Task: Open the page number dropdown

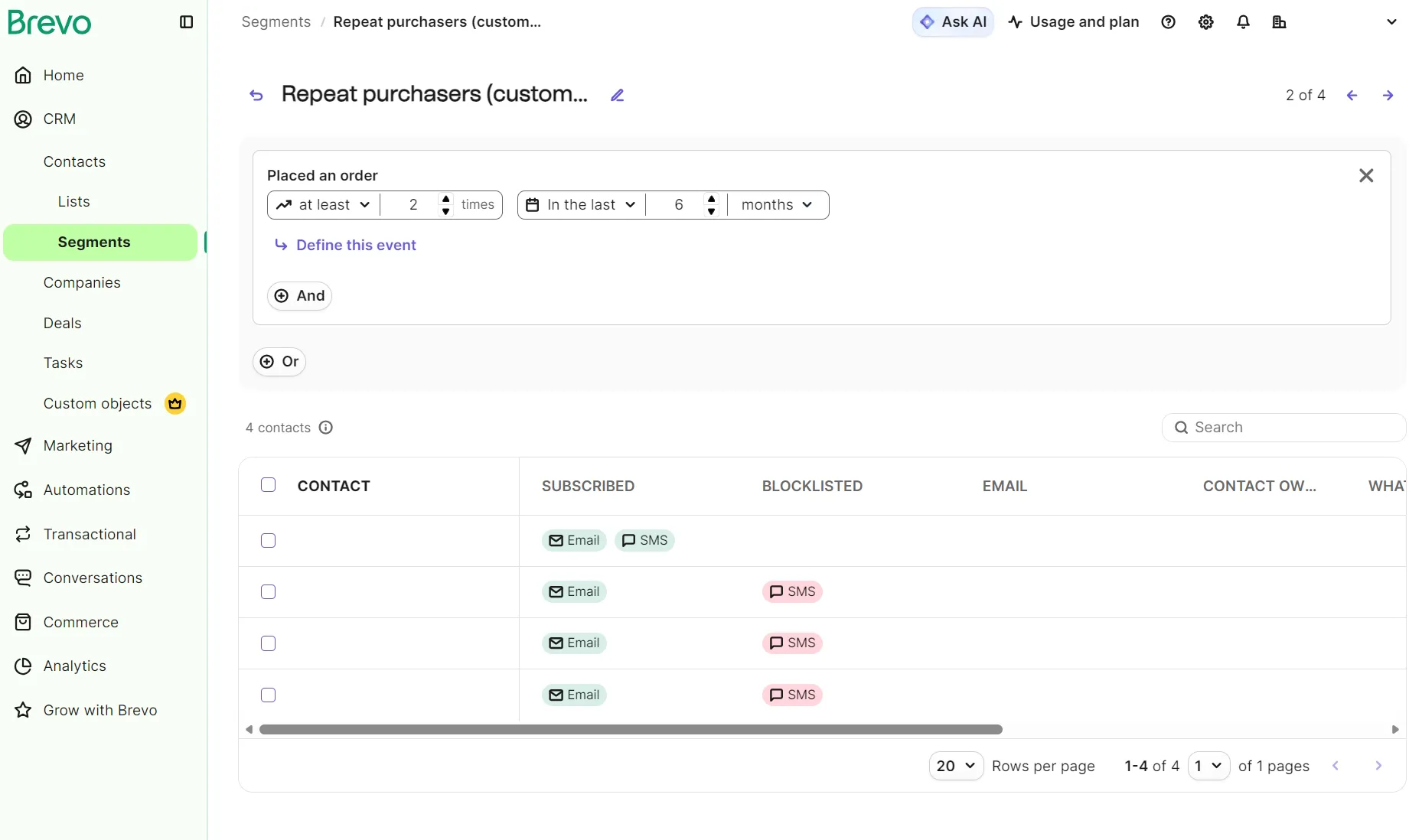Action: [x=1208, y=766]
